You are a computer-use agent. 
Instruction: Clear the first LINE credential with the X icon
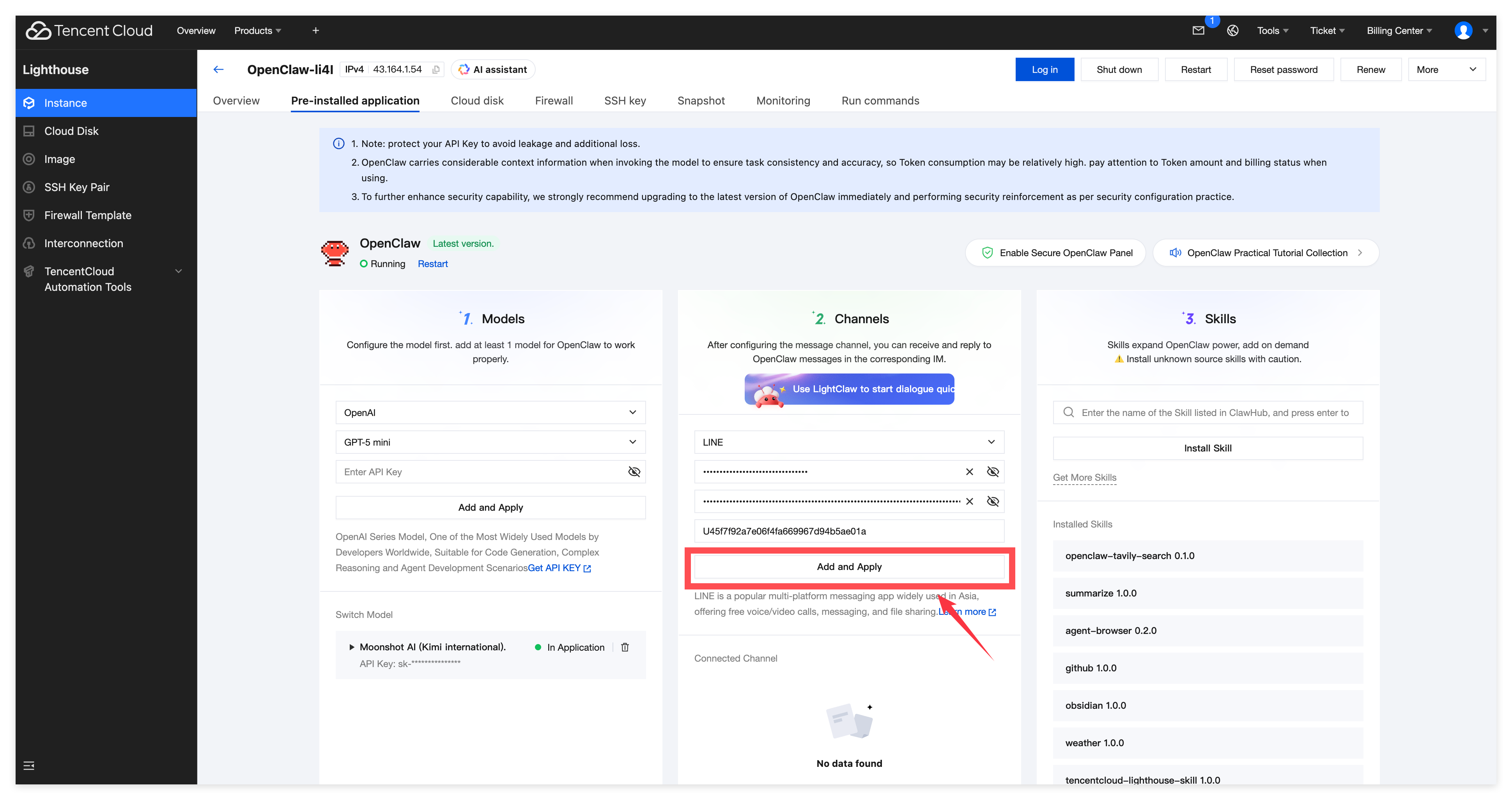point(970,472)
